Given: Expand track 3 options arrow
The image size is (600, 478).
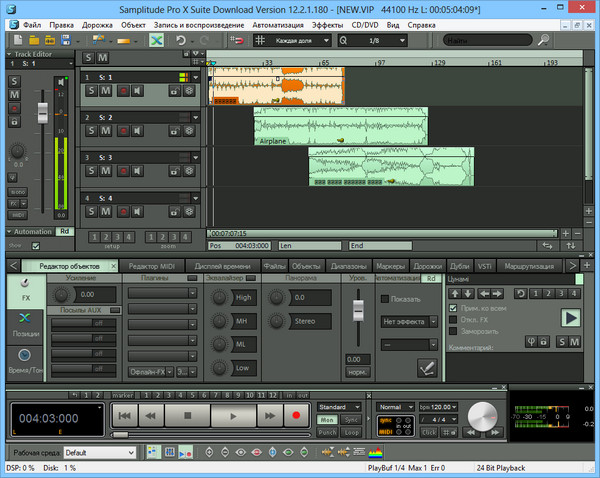Looking at the screenshot, I should (196, 157).
